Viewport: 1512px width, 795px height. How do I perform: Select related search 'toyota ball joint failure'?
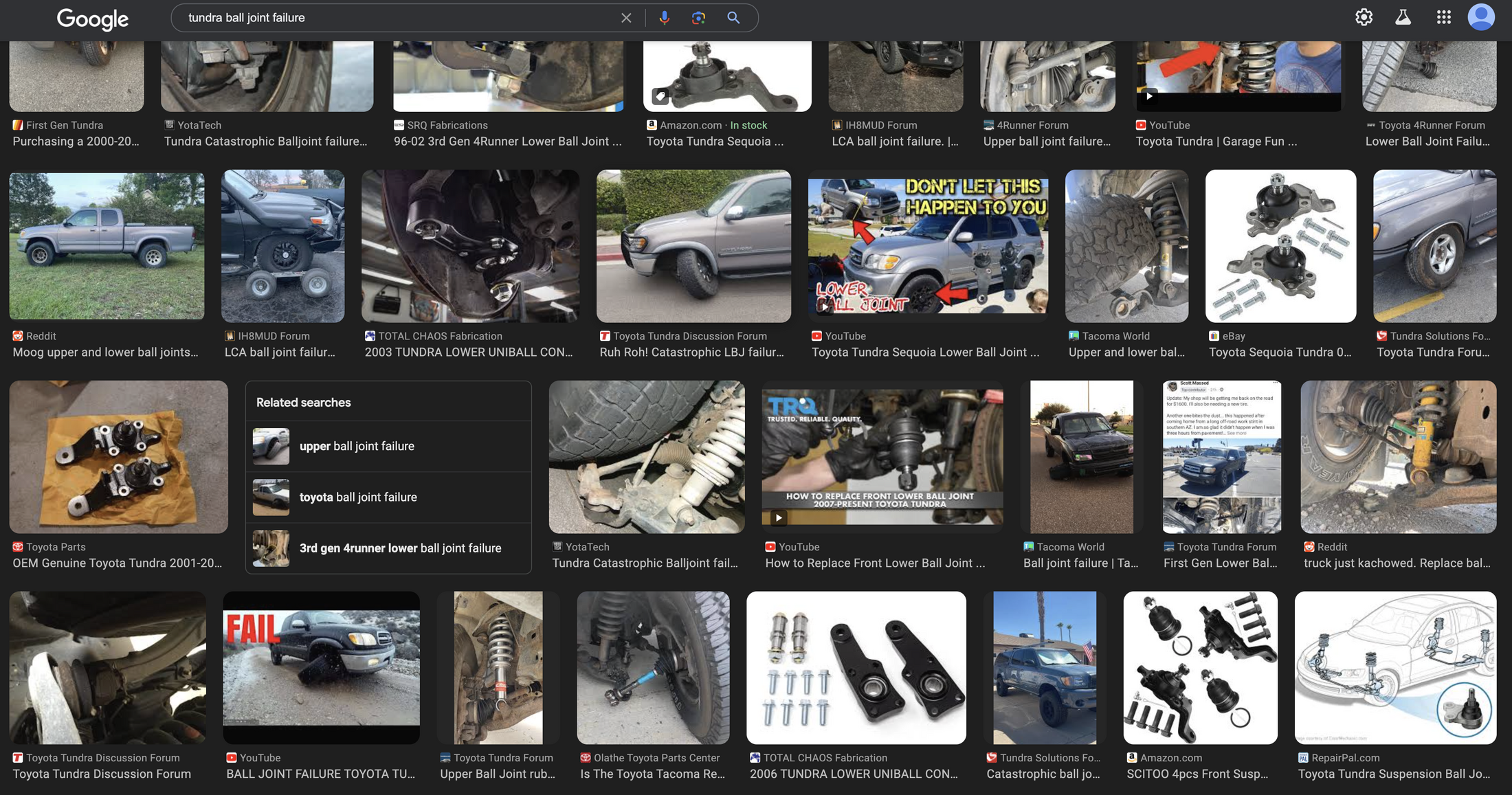388,497
